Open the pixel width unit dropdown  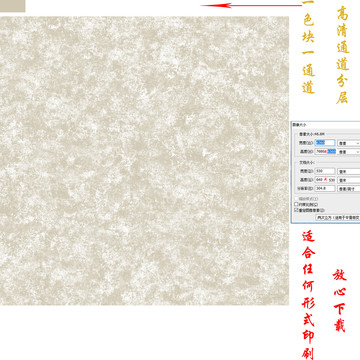349,143
